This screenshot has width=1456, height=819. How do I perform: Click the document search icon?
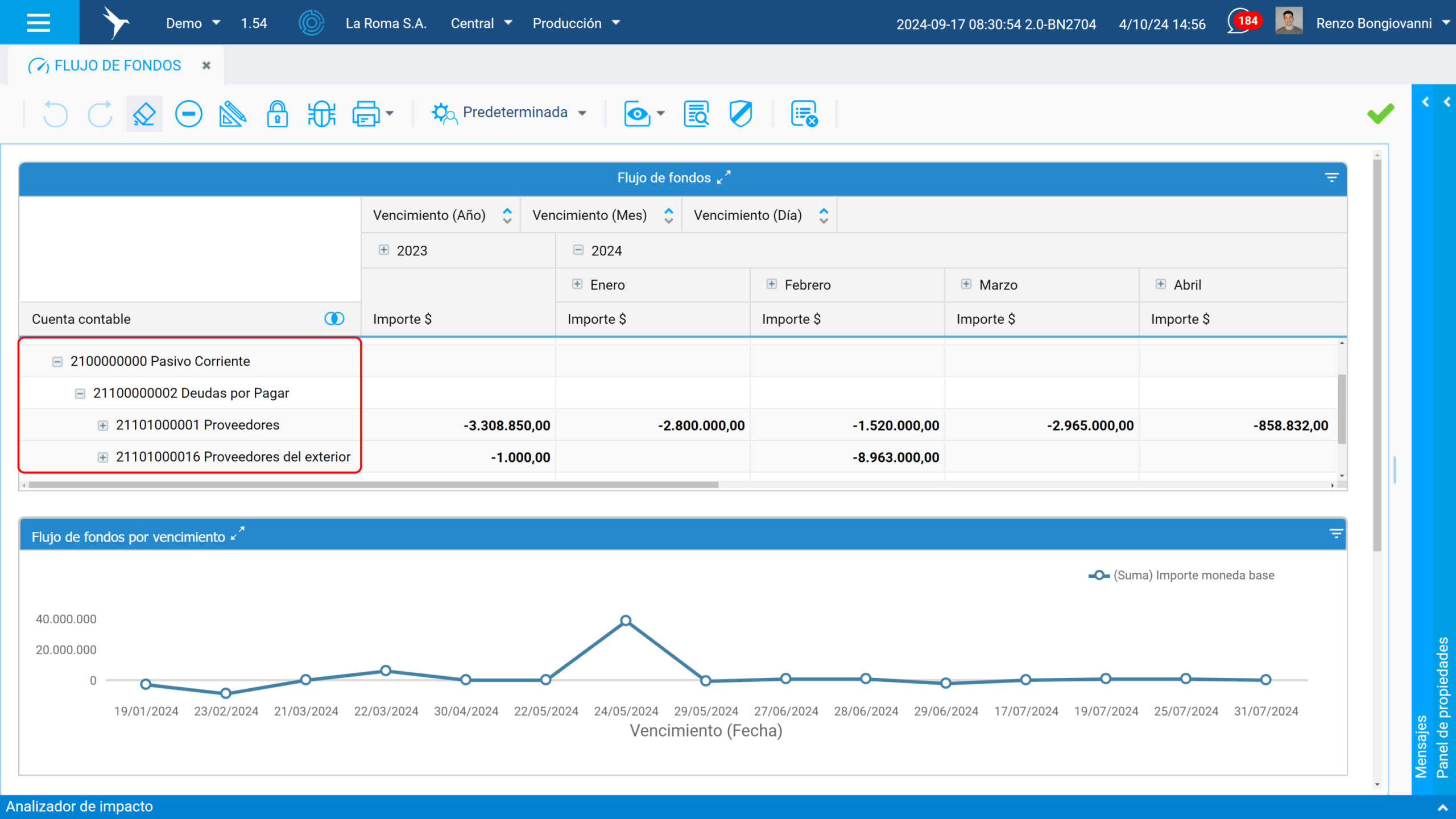tap(696, 114)
